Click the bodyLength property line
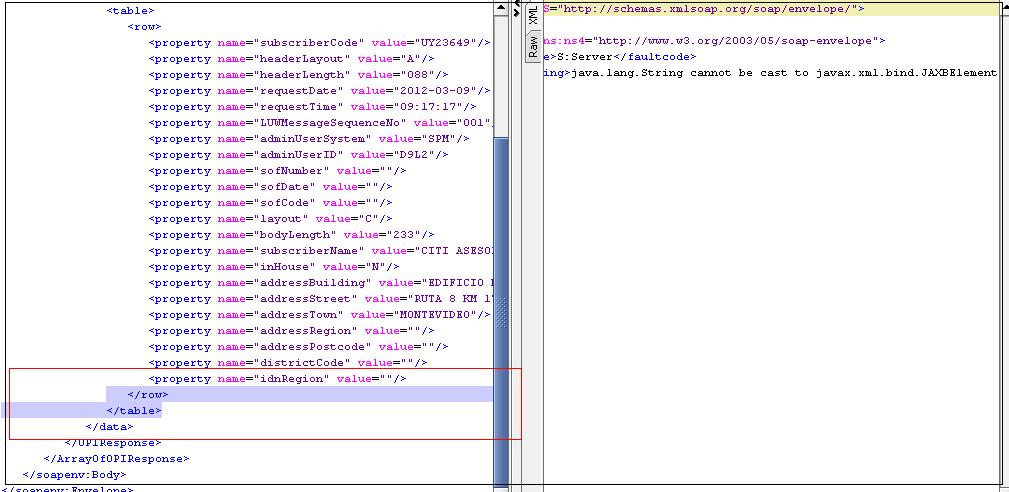The height and width of the screenshot is (492, 1009). tap(292, 235)
